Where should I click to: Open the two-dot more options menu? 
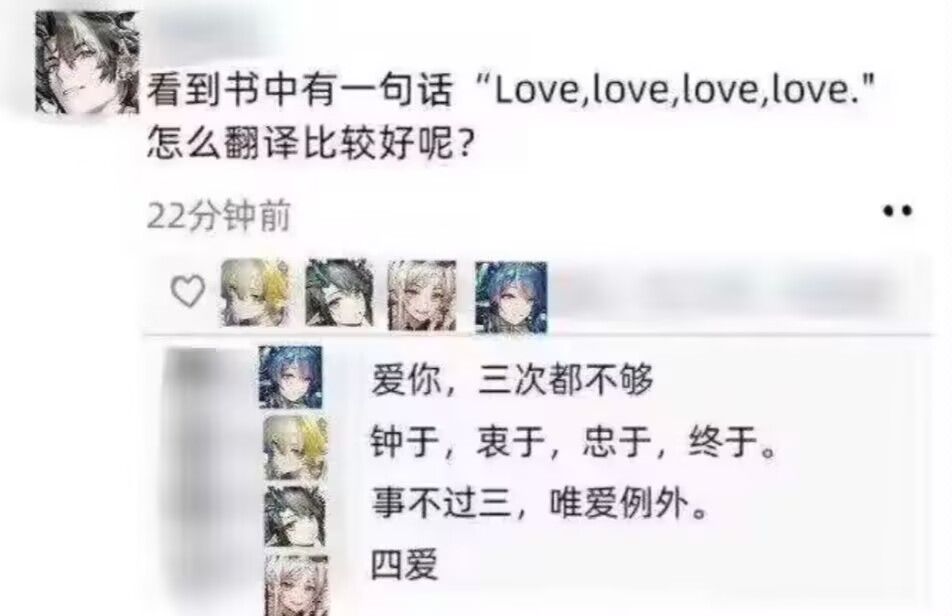[x=897, y=211]
